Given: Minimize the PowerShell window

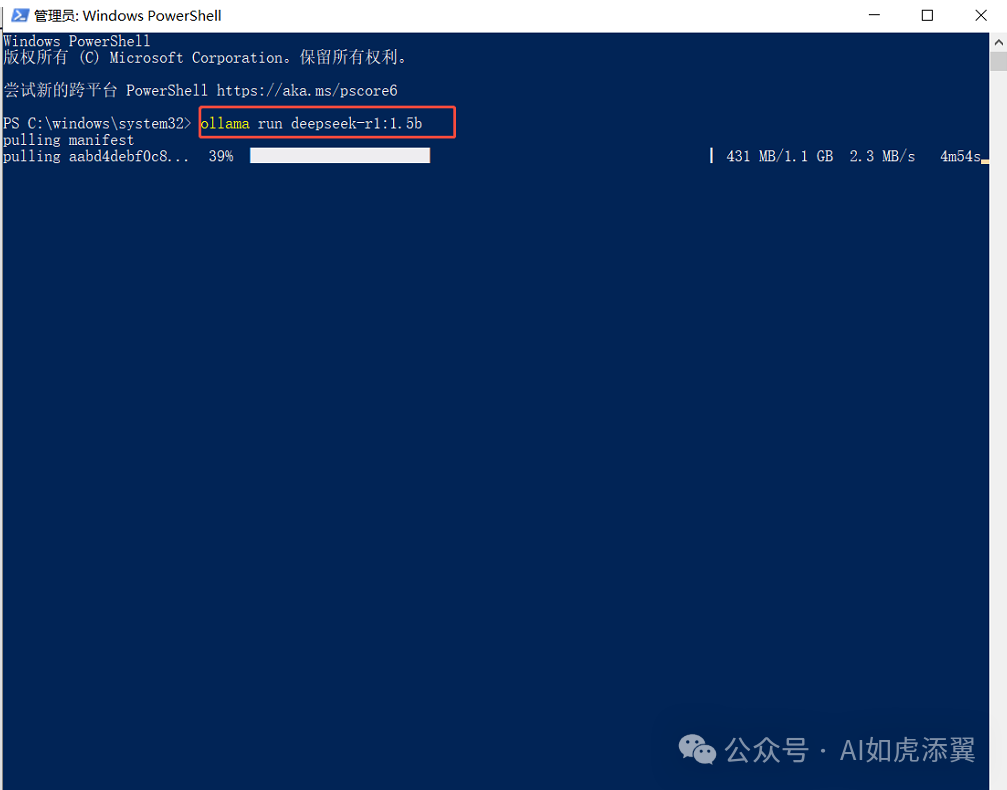Looking at the screenshot, I should (x=874, y=15).
